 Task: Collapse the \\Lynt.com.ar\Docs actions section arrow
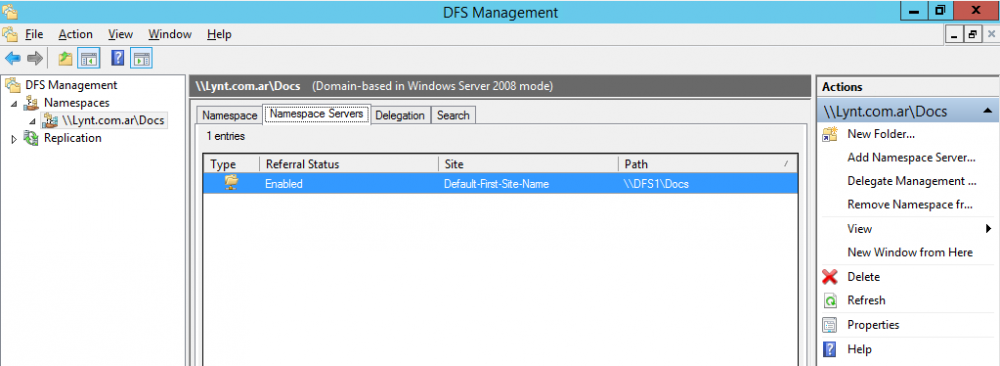[988, 111]
